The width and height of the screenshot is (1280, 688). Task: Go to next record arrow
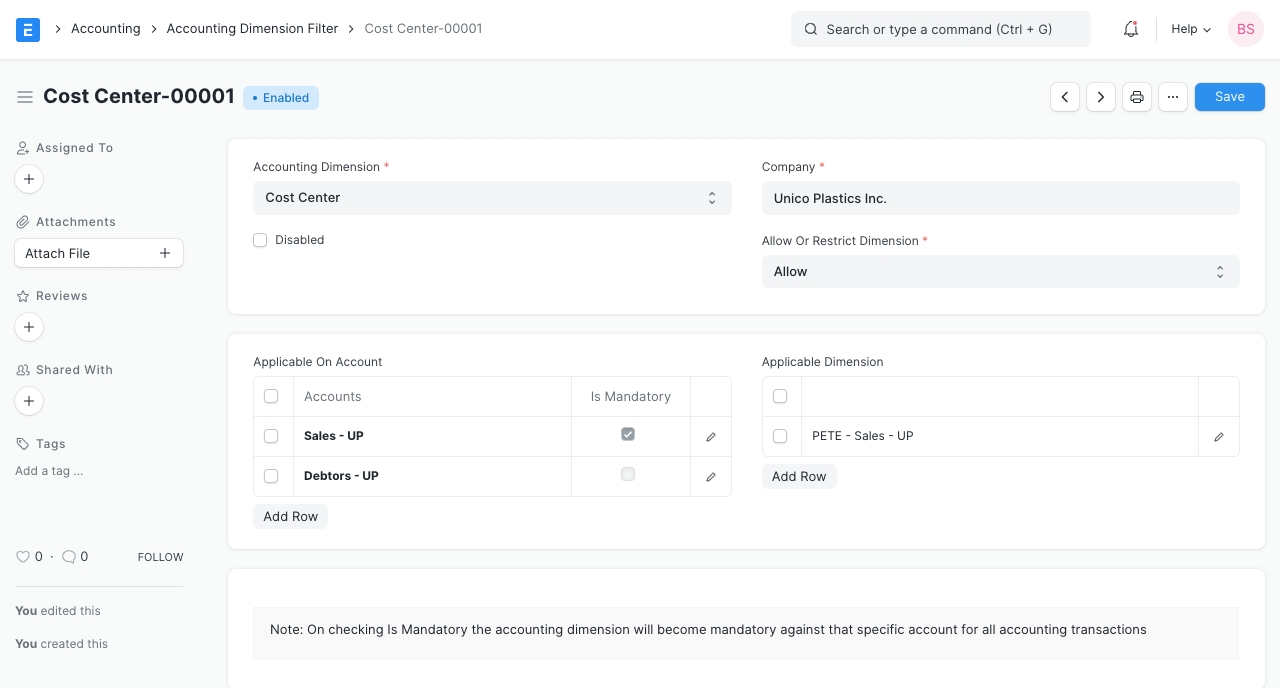click(1101, 97)
